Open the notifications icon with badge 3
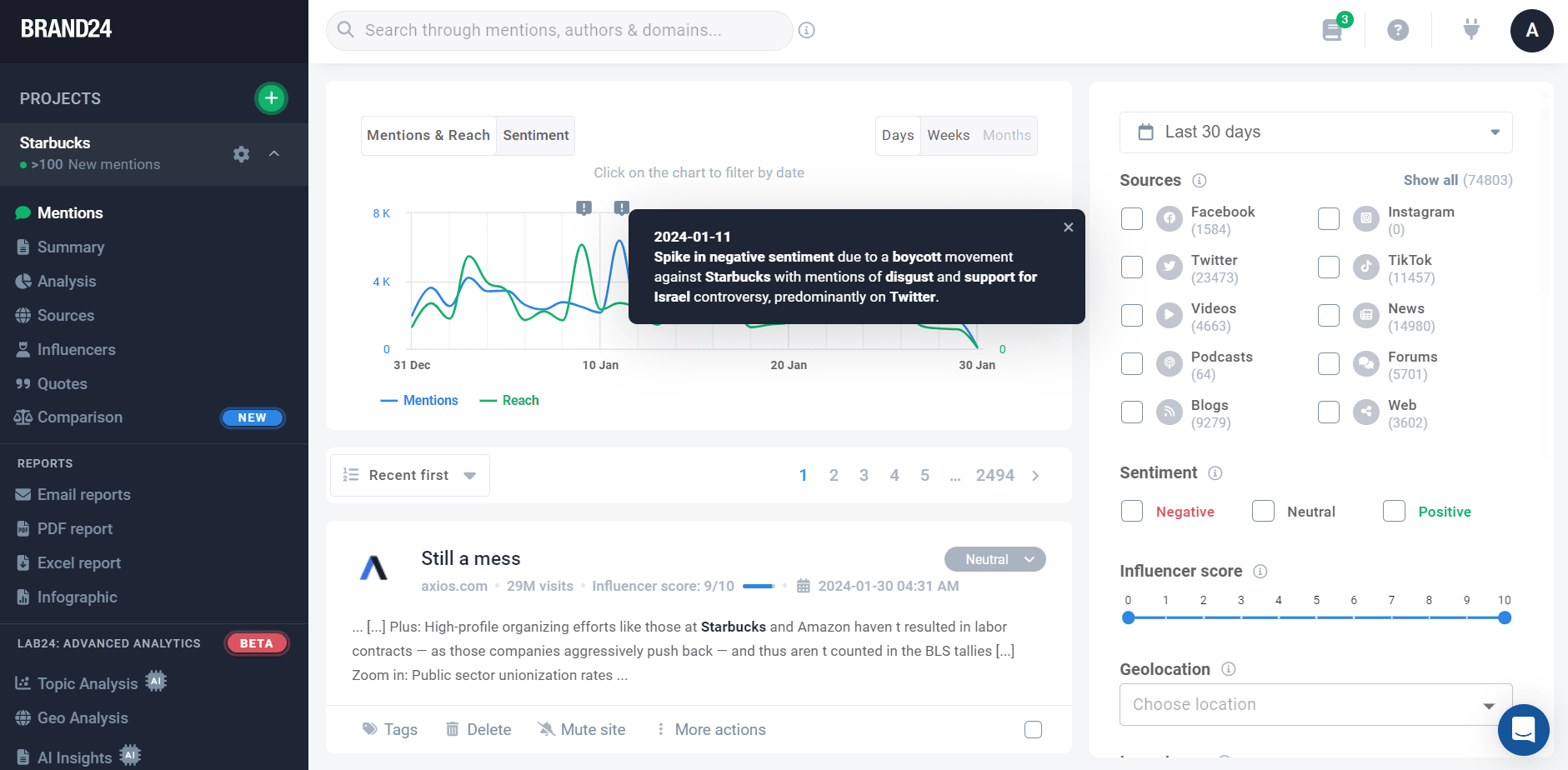The width and height of the screenshot is (1568, 770). [x=1332, y=31]
